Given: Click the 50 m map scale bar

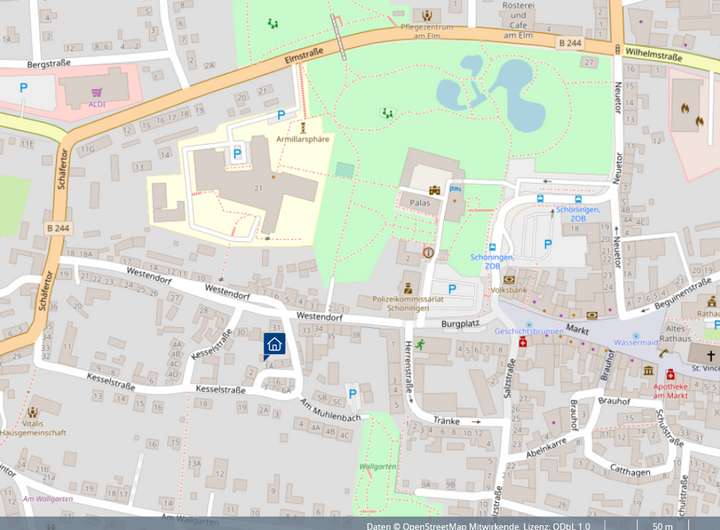Looking at the screenshot, I should [662, 525].
